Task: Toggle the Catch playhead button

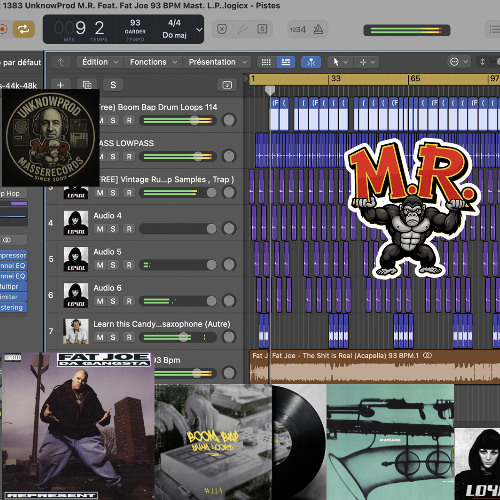Action: [x=311, y=62]
